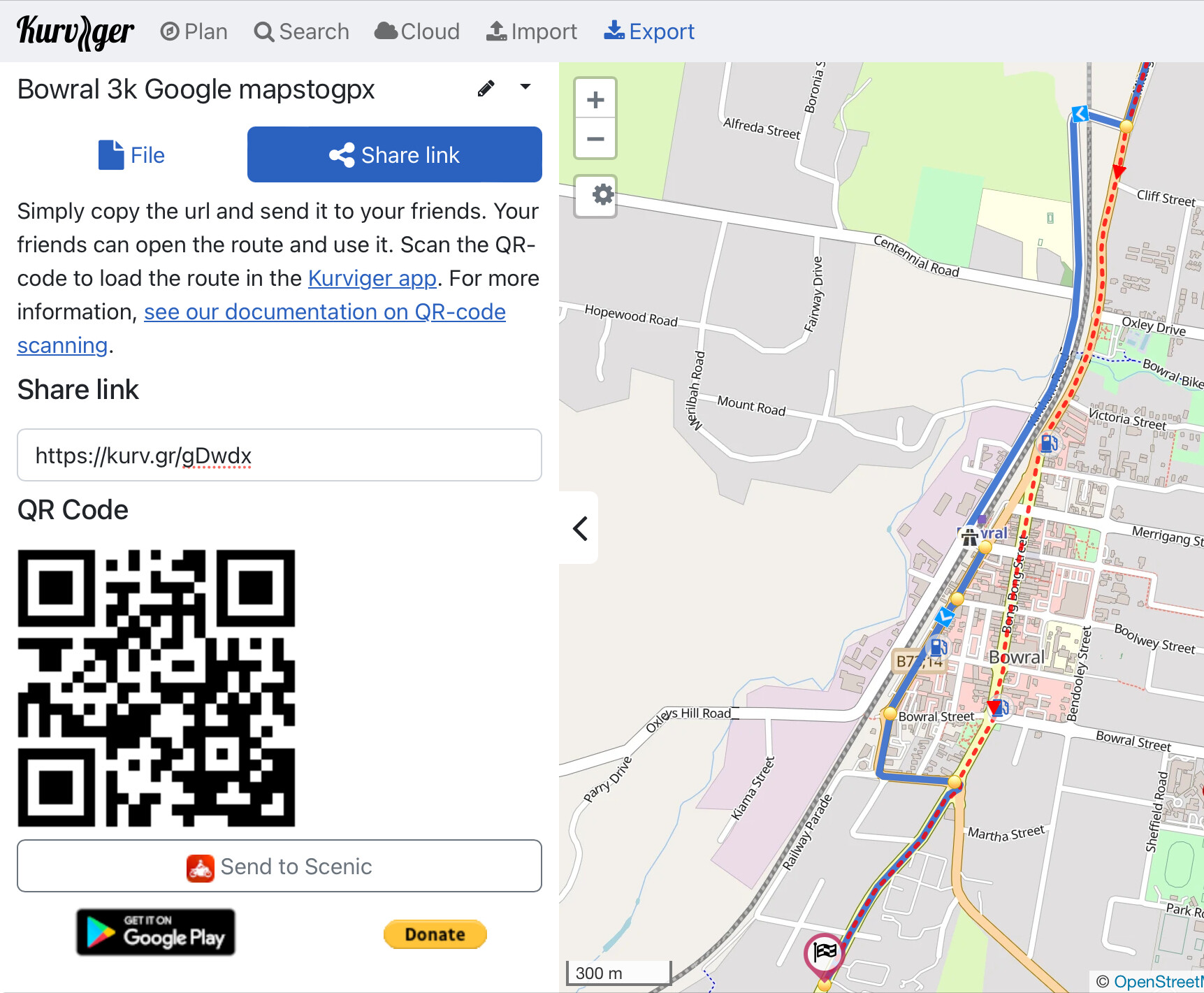Click the Donate button

(x=435, y=934)
